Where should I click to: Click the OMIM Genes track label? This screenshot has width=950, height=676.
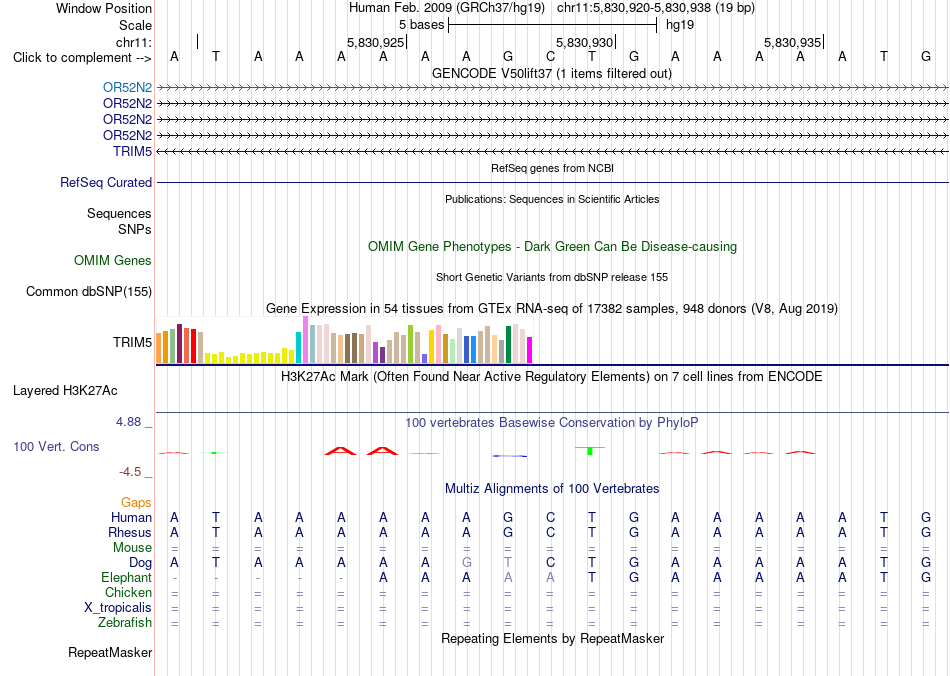click(113, 260)
